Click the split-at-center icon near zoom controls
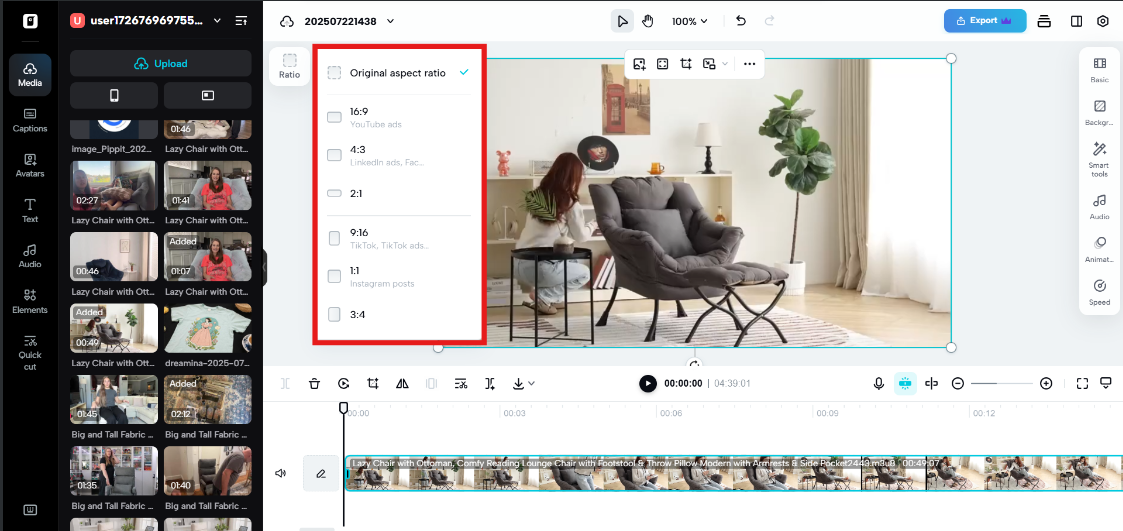 pos(931,383)
